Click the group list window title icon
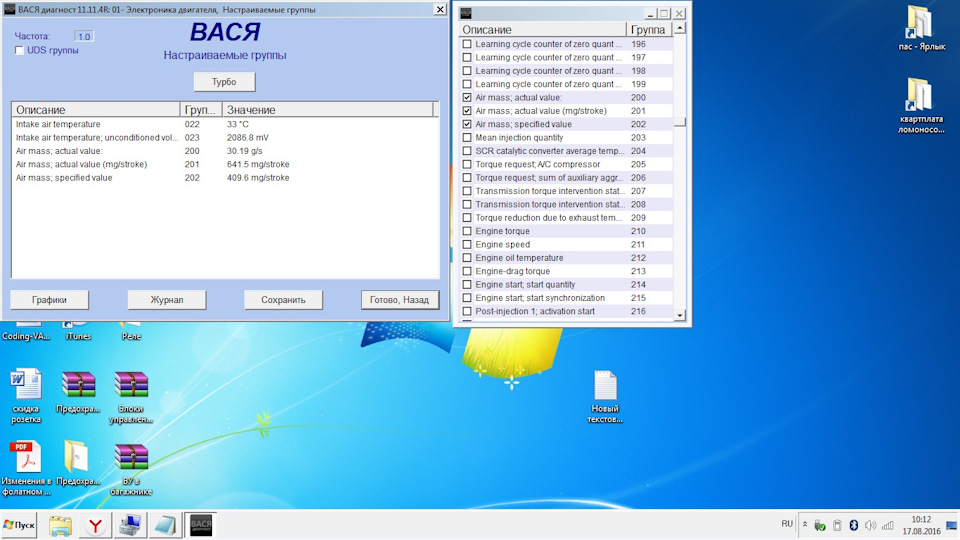The image size is (960, 540). [x=466, y=13]
